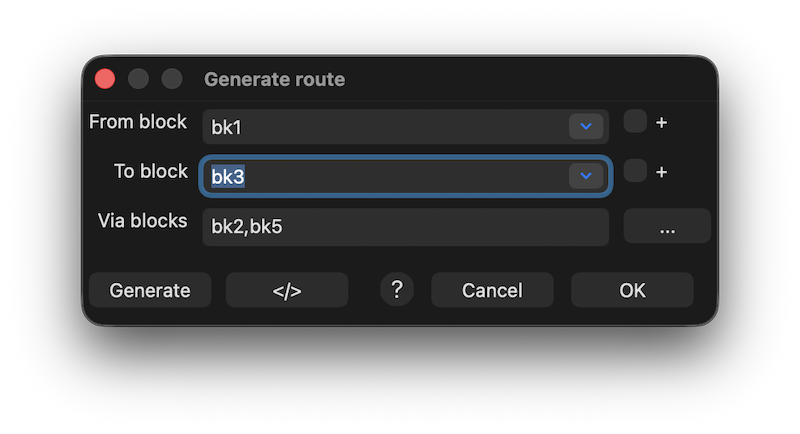
Task: Expand the From block dropdown arrow
Action: click(586, 126)
